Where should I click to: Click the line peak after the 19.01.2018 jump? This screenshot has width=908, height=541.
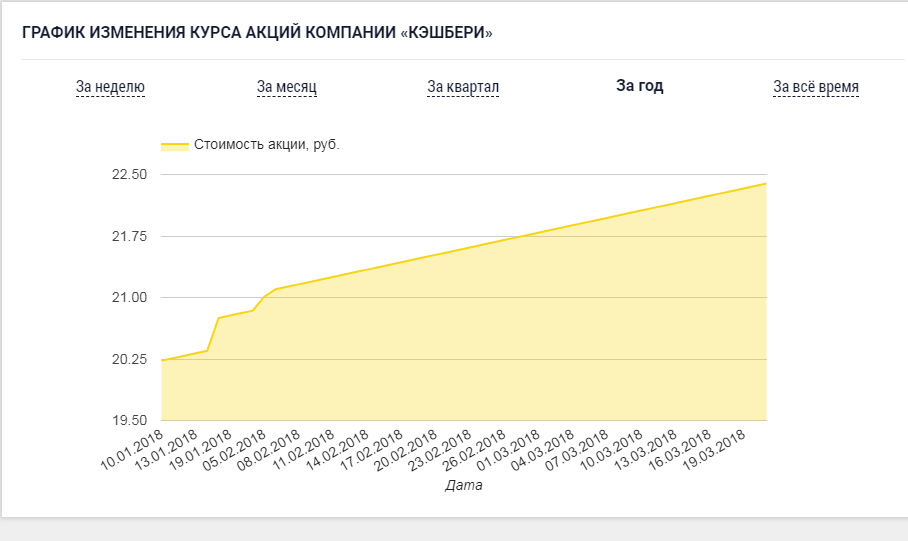pyautogui.click(x=218, y=317)
